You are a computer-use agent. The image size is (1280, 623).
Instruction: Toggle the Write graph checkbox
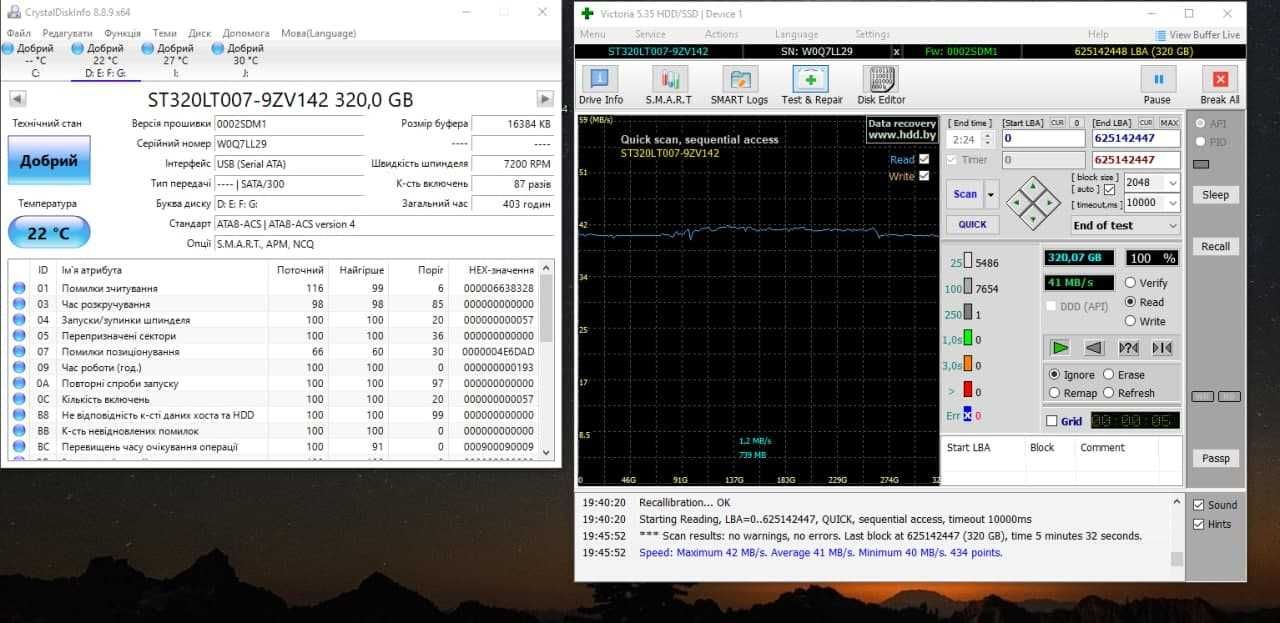pos(924,176)
